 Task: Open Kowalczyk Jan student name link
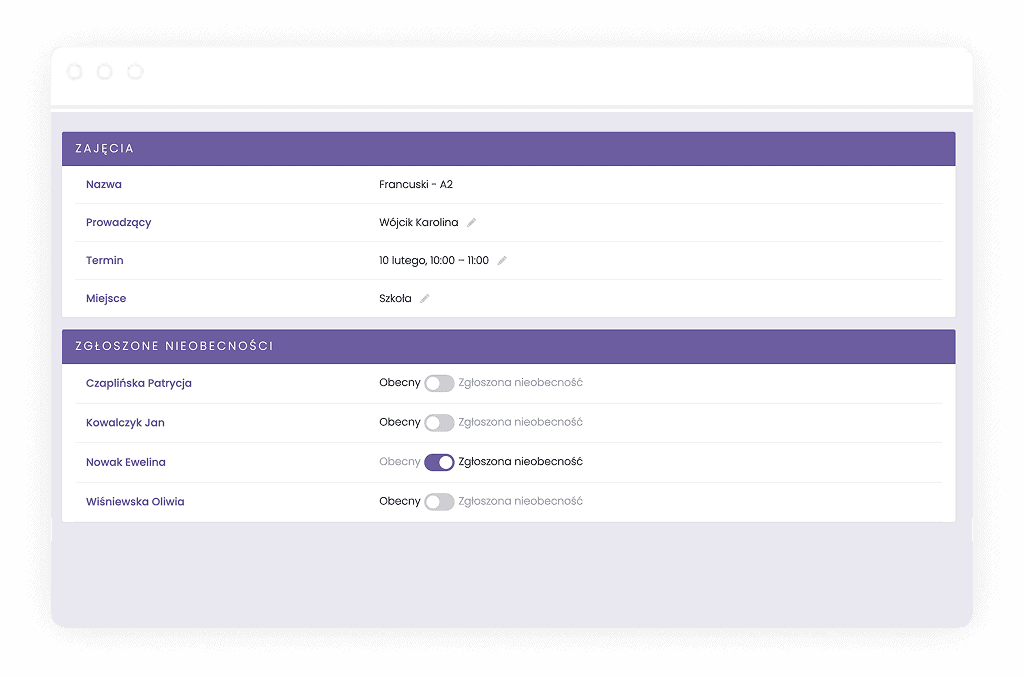(125, 423)
